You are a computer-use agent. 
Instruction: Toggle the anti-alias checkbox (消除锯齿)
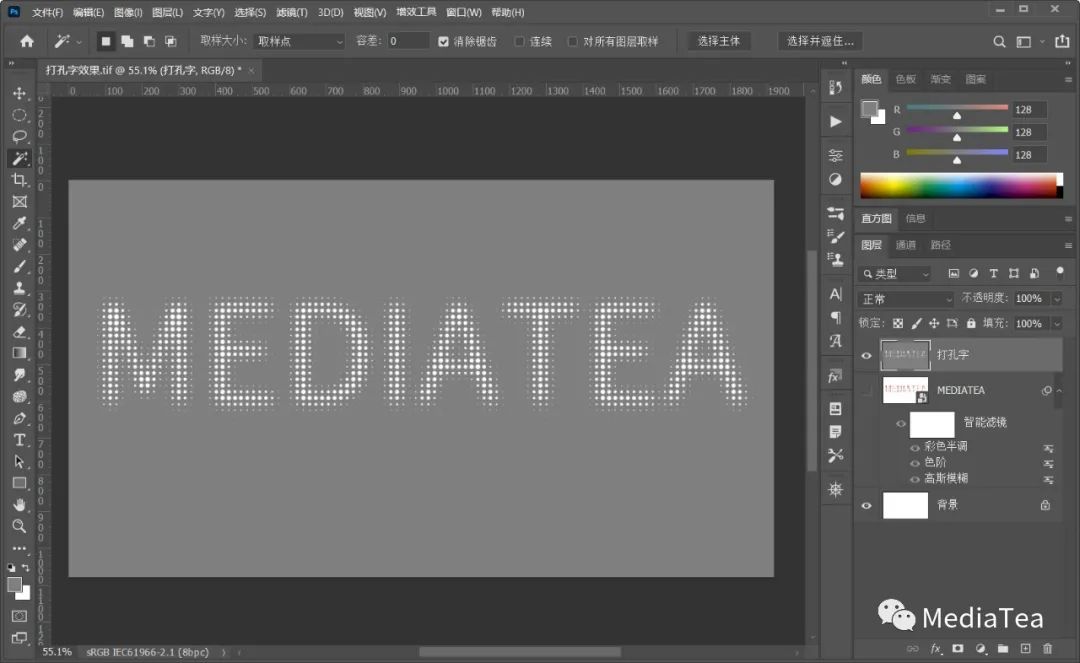coord(444,41)
